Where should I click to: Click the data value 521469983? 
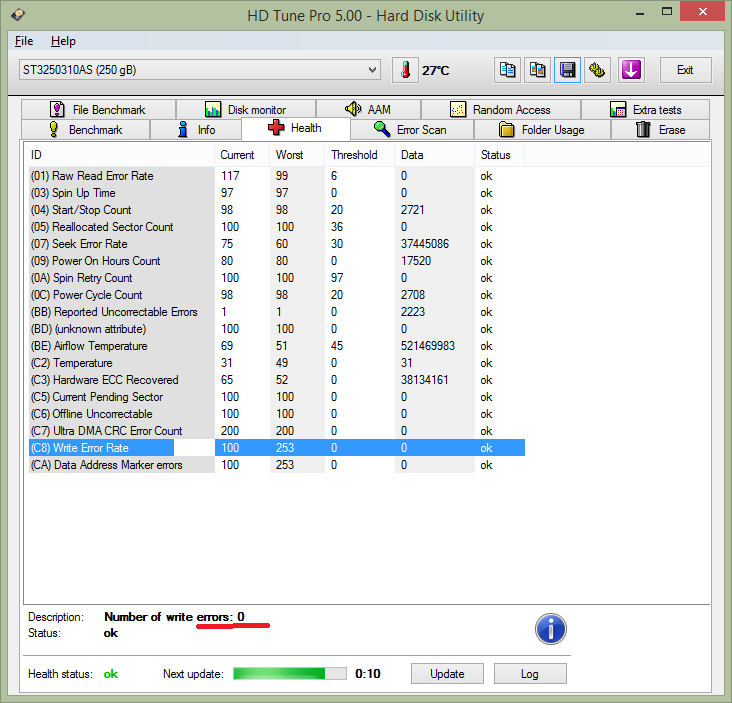tap(428, 346)
